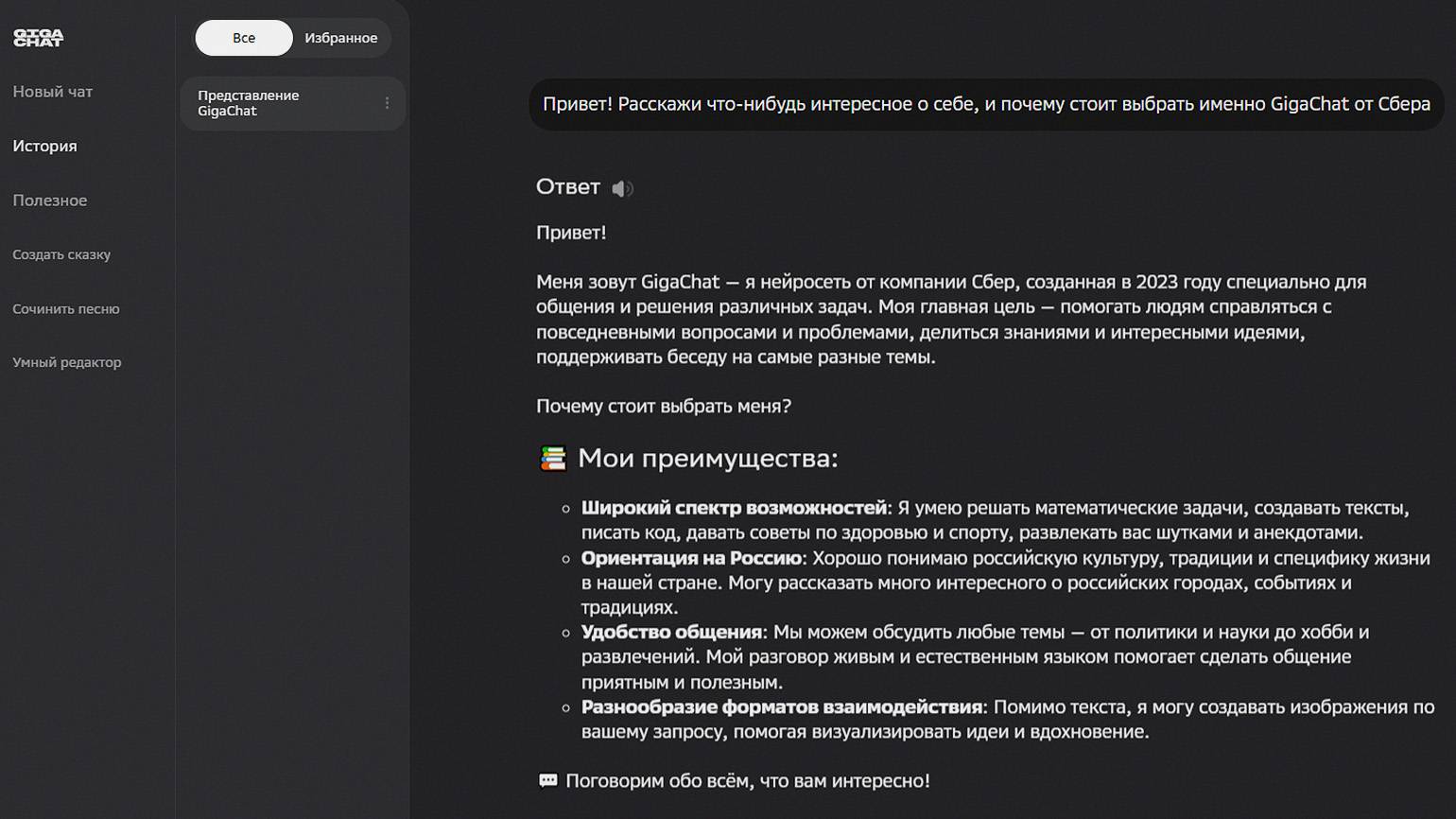Click the Ответ heading
This screenshot has width=1456, height=819.
[x=568, y=187]
